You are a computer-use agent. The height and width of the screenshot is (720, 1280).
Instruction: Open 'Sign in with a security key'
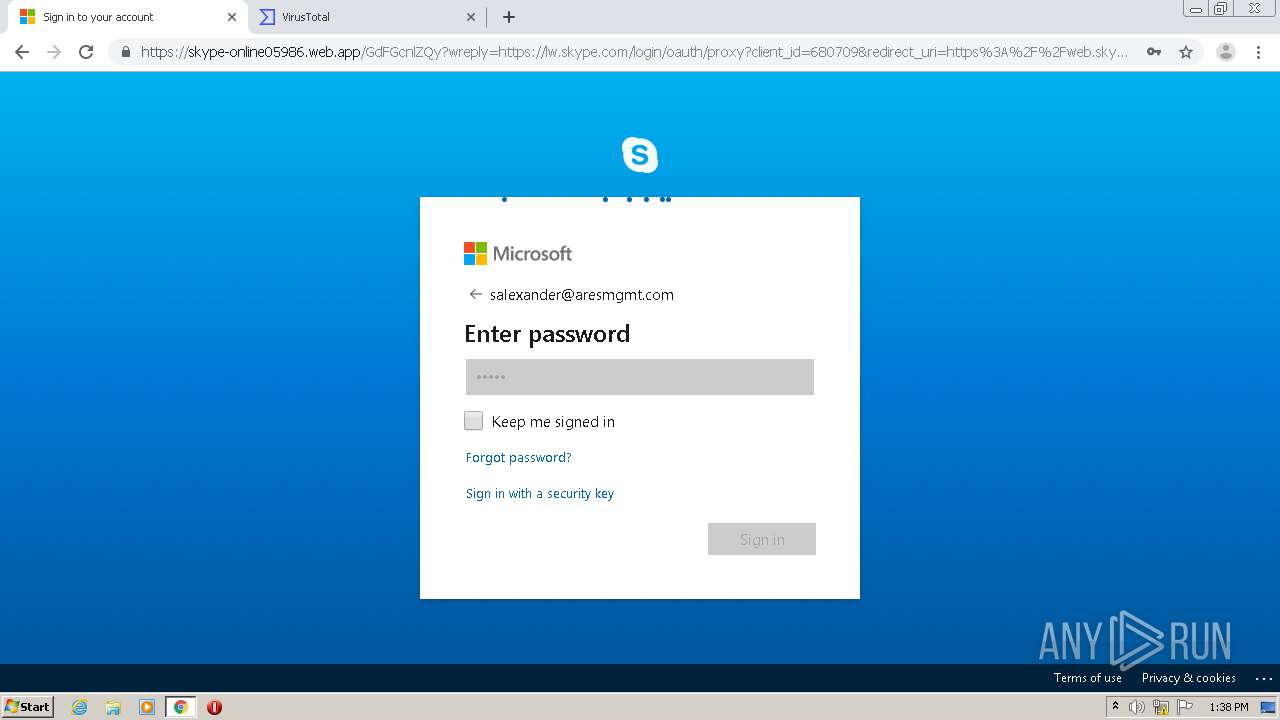coord(540,494)
